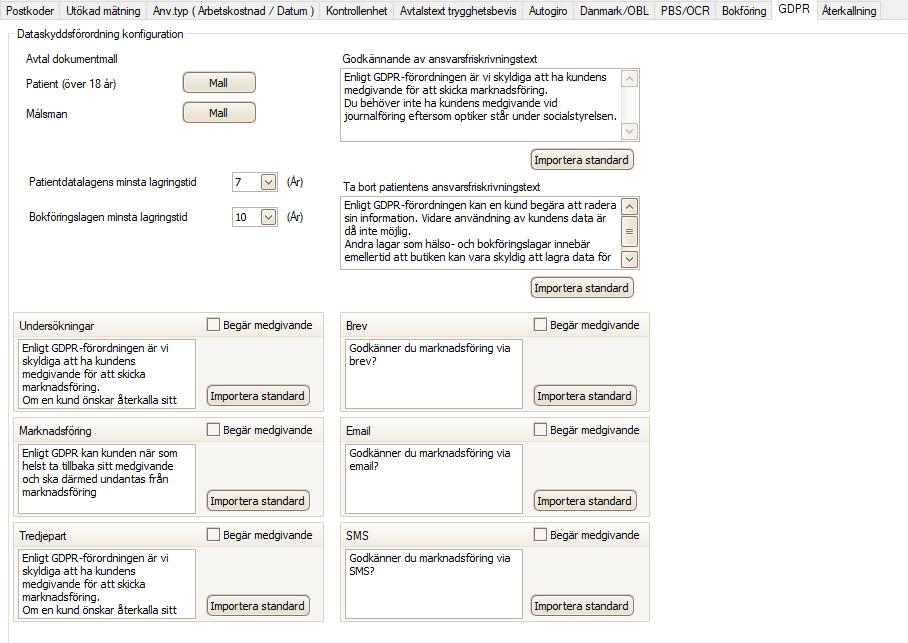Select the GDPR tab
The width and height of the screenshot is (908, 643).
coord(794,9)
